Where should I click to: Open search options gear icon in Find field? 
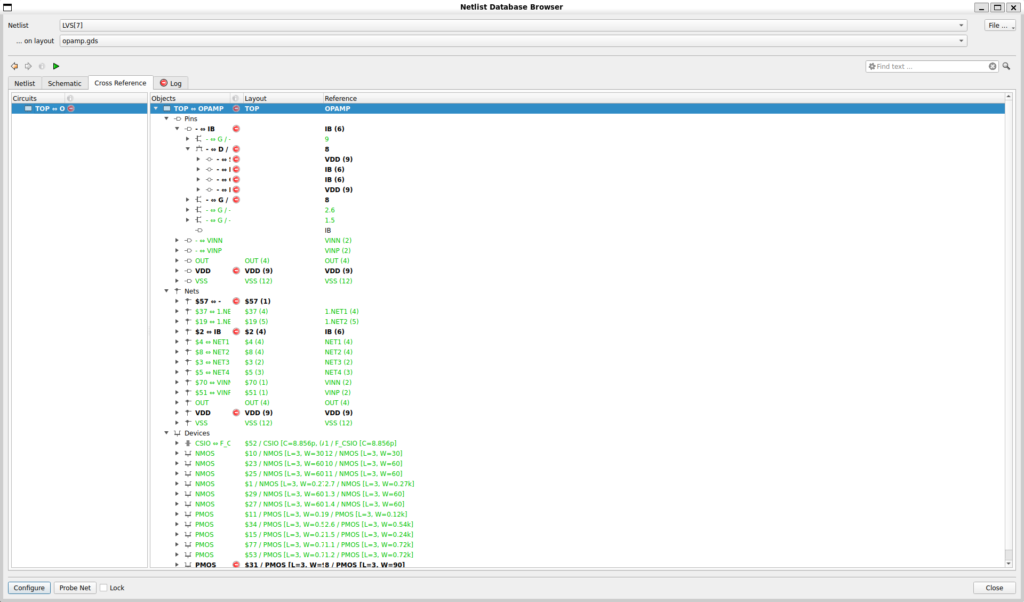pos(871,66)
